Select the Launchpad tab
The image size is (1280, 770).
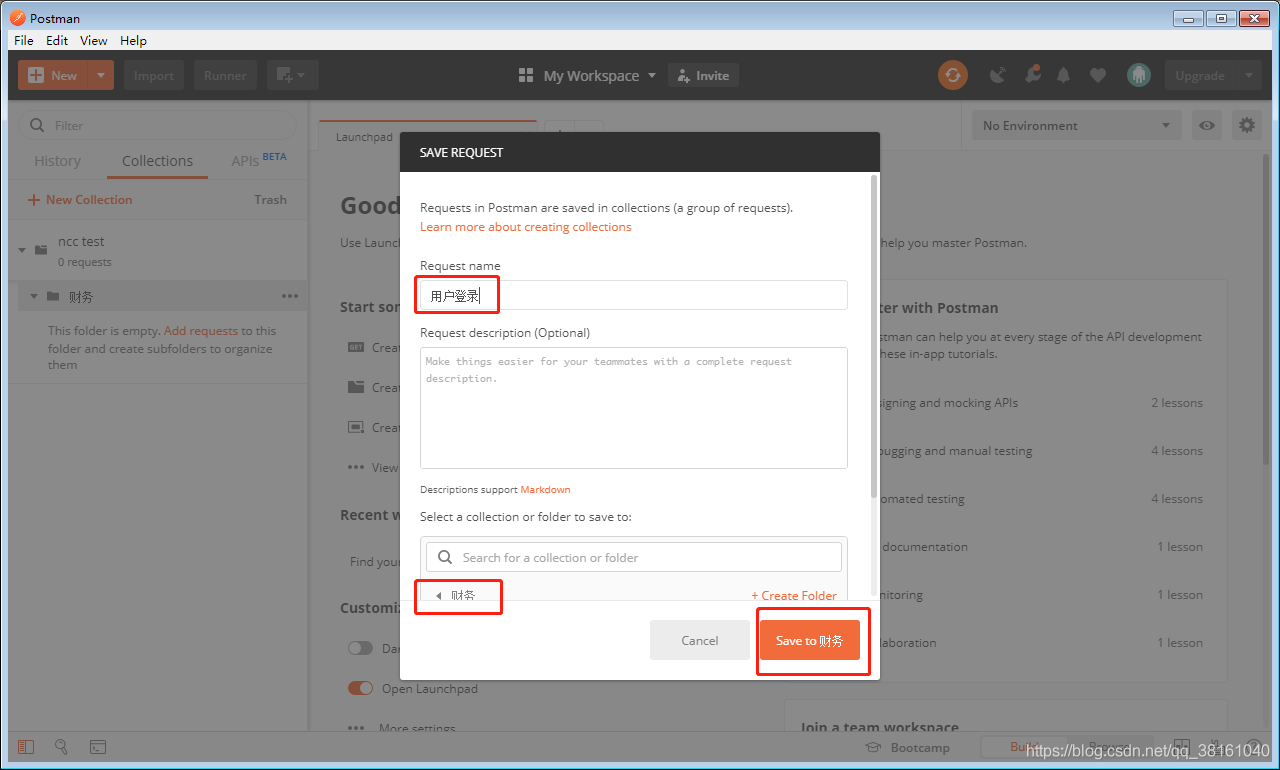point(364,137)
